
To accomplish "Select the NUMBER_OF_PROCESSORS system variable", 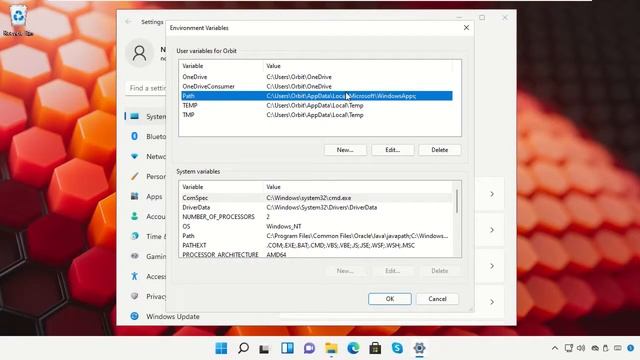I will coord(316,217).
